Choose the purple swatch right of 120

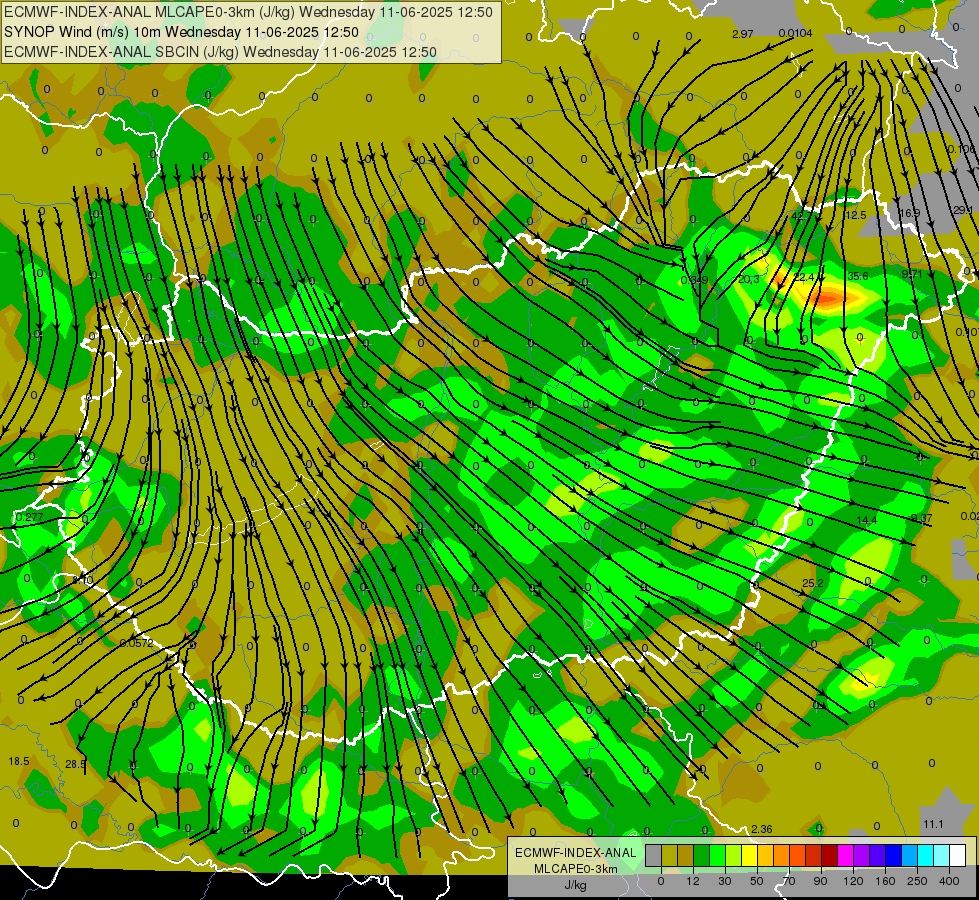(x=862, y=855)
